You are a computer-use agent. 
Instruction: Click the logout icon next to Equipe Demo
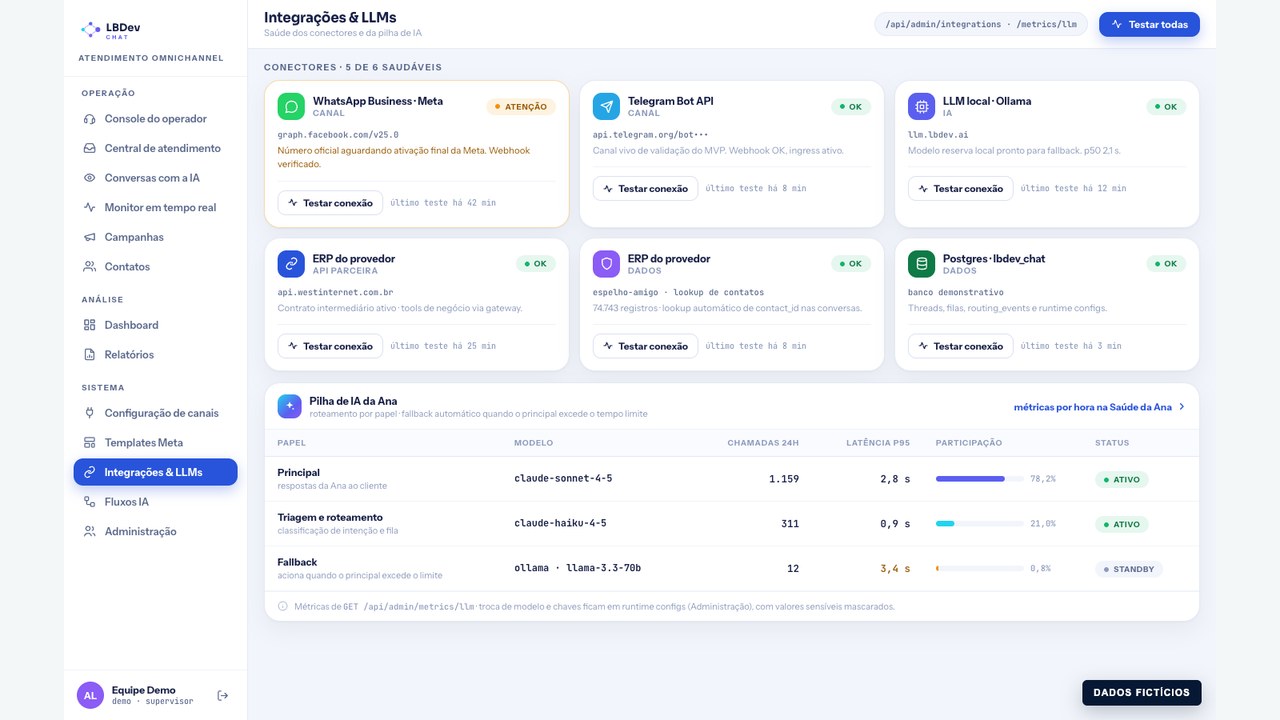pyautogui.click(x=223, y=695)
